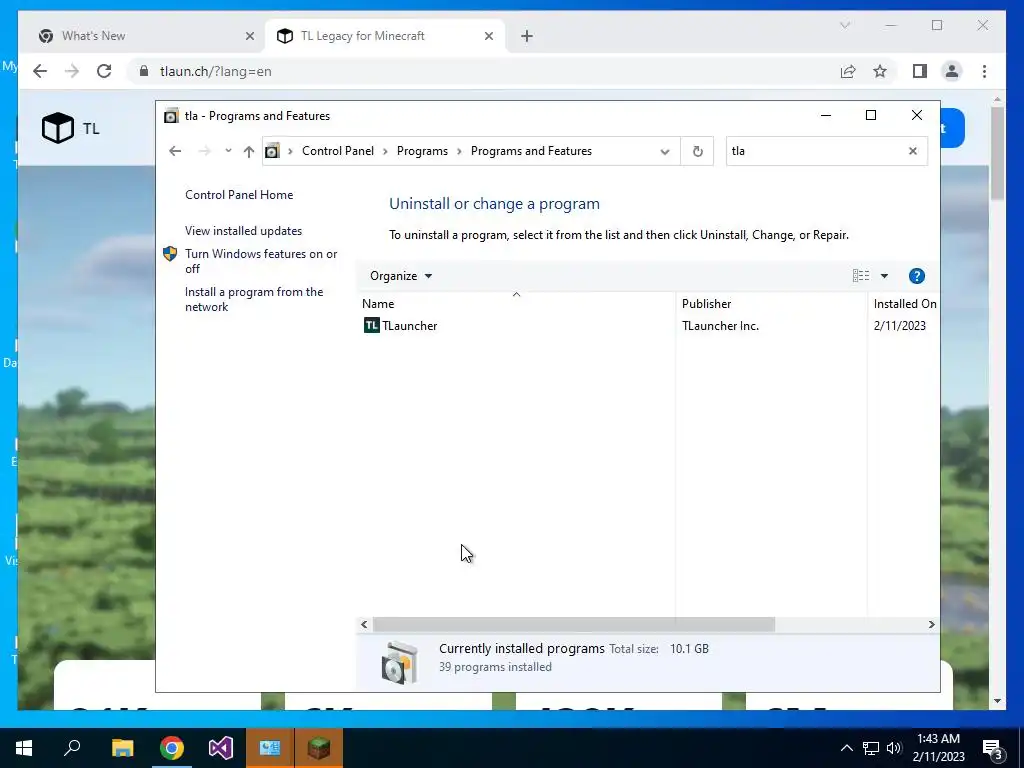Open recent locations dropdown arrow
The width and height of the screenshot is (1024, 768).
click(x=228, y=151)
